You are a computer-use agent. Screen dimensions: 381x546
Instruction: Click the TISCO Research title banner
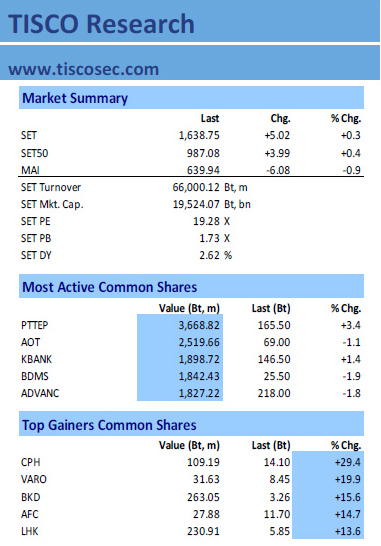tap(190, 22)
